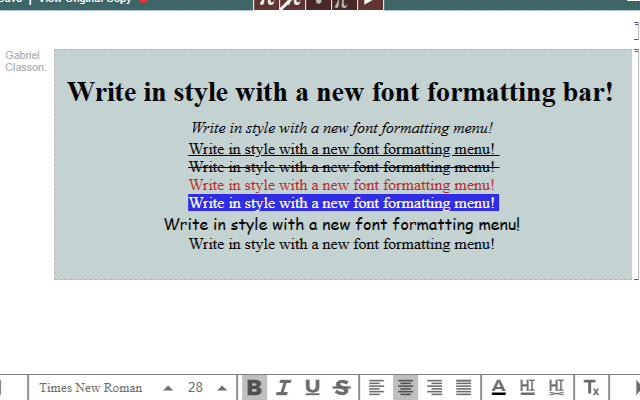Click the first highlight color icon
The image size is (640, 400).
(x=527, y=388)
